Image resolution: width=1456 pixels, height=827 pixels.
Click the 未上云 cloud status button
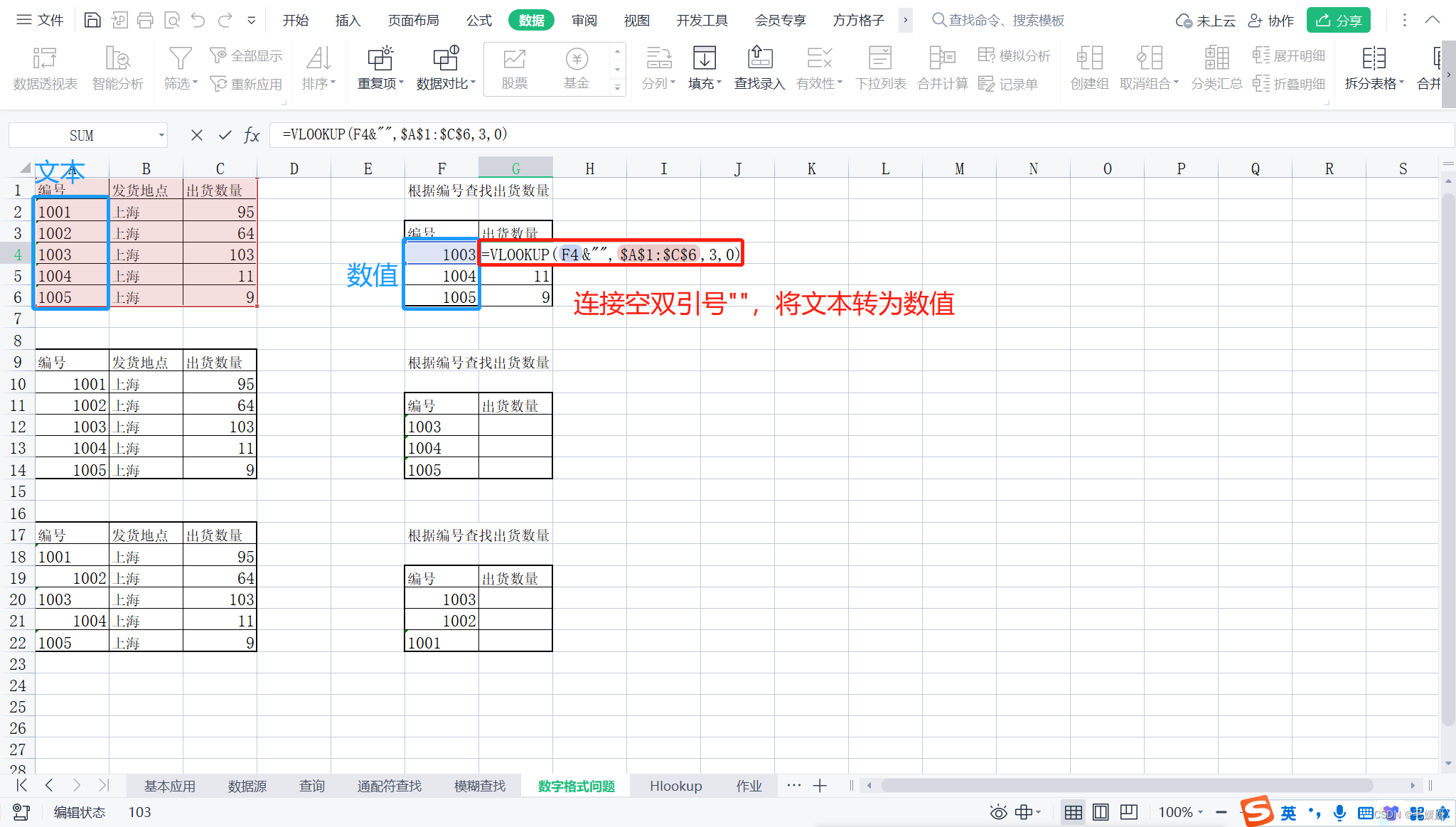click(x=1205, y=20)
